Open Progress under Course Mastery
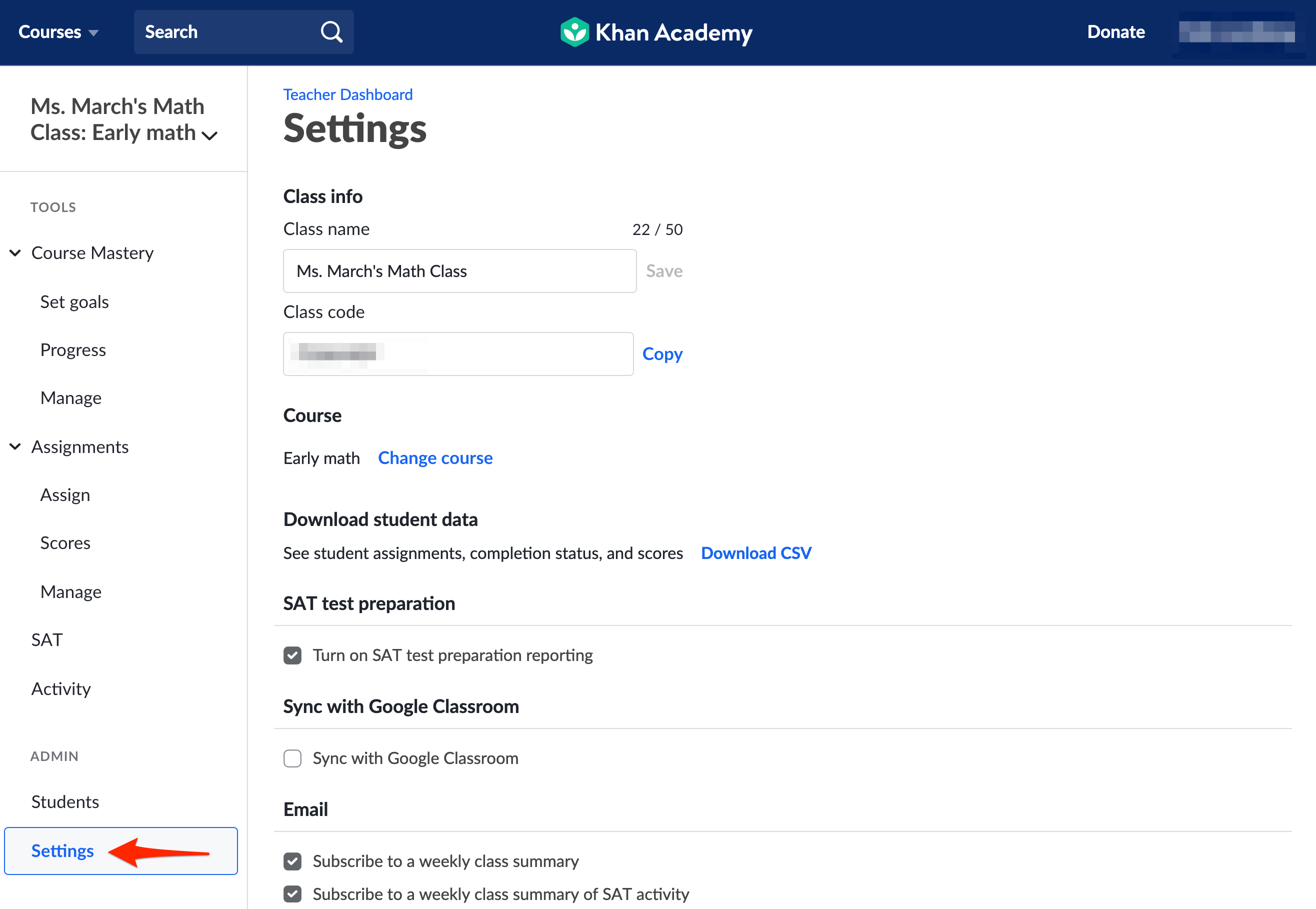The image size is (1316, 909). click(73, 349)
